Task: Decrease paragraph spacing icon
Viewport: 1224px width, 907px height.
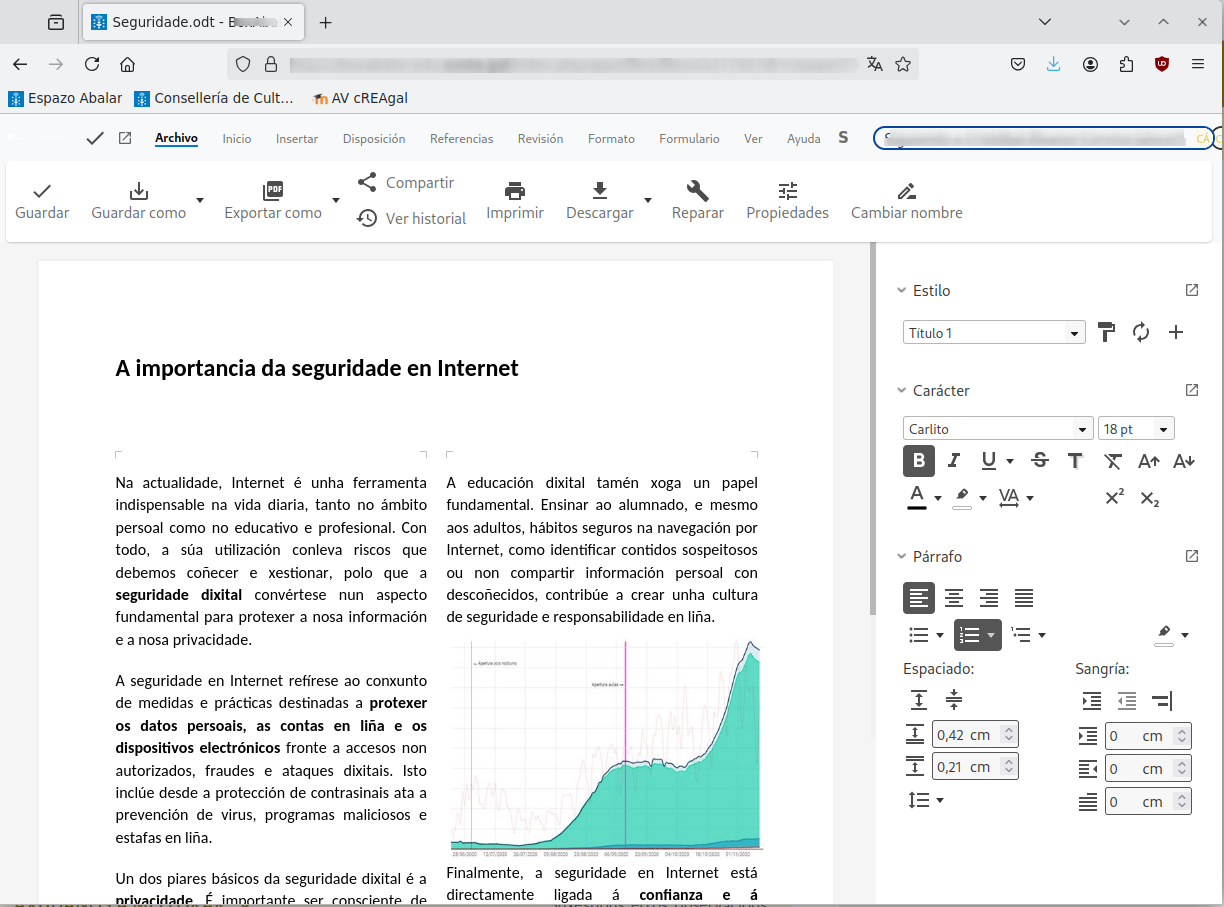Action: click(x=954, y=700)
